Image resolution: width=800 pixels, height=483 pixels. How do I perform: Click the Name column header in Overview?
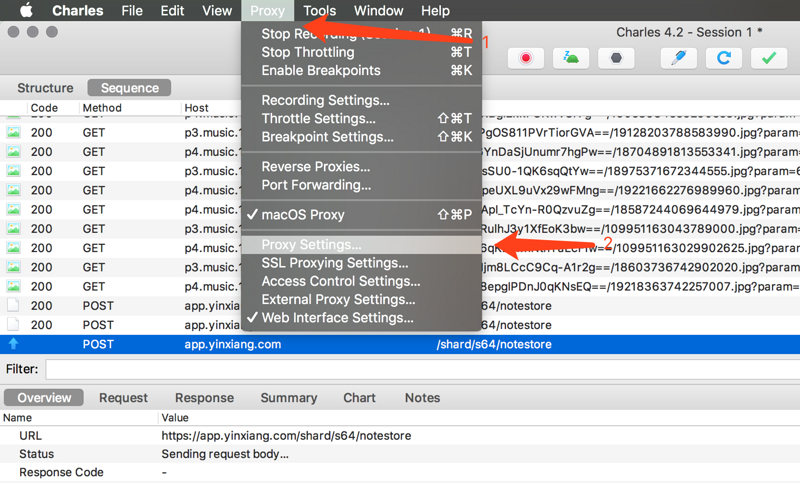tap(17, 418)
